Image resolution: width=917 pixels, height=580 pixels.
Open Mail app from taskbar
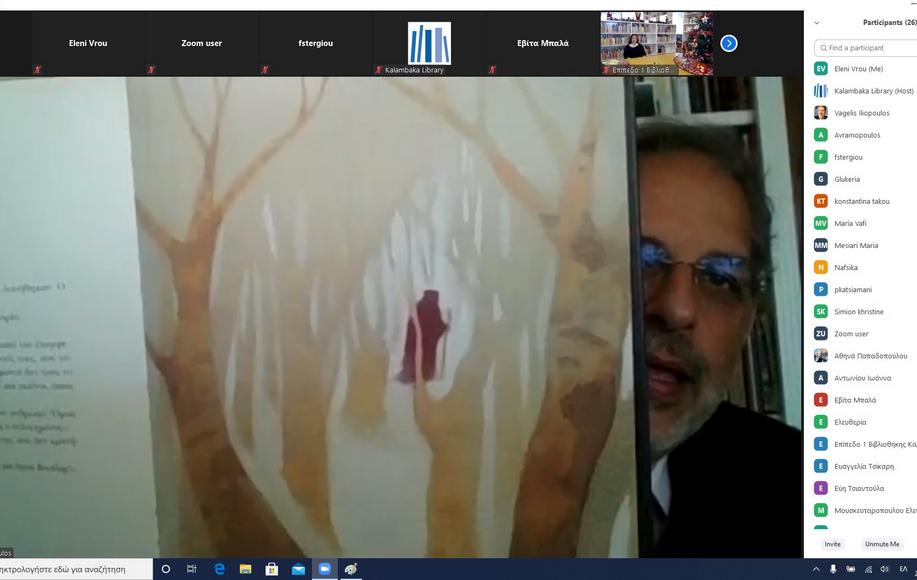(298, 569)
